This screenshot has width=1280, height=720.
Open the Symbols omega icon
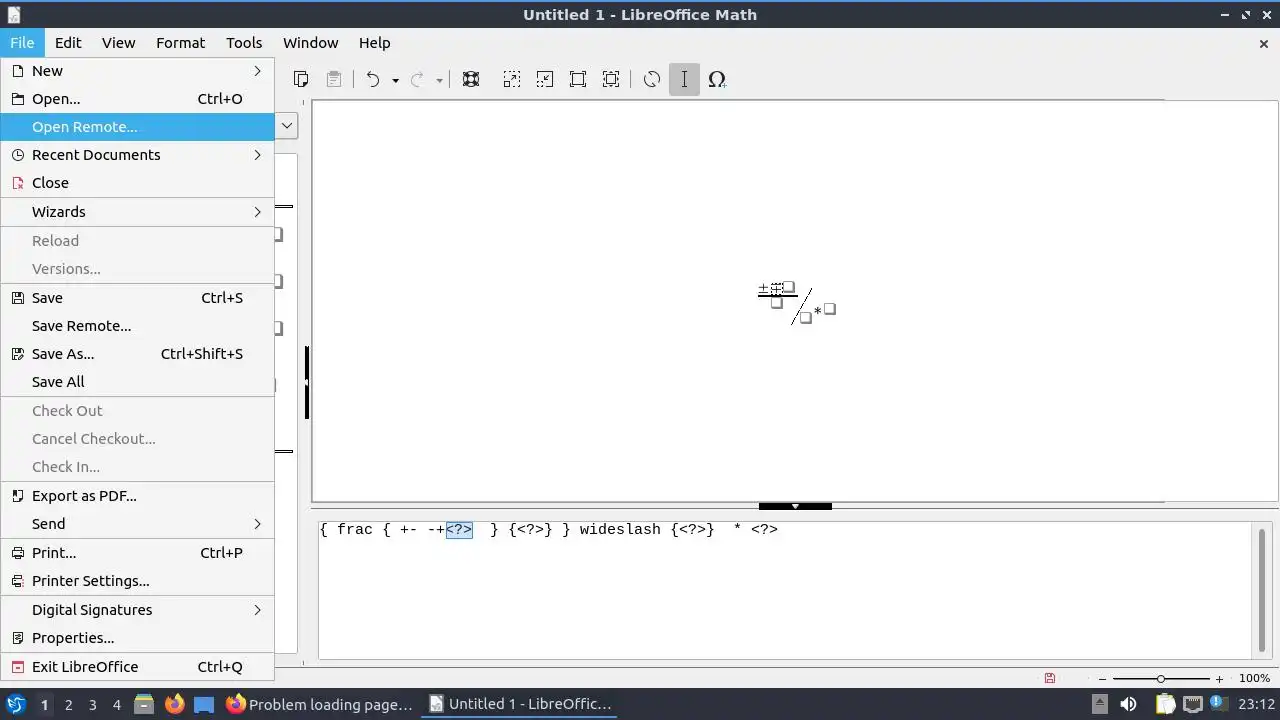click(717, 79)
